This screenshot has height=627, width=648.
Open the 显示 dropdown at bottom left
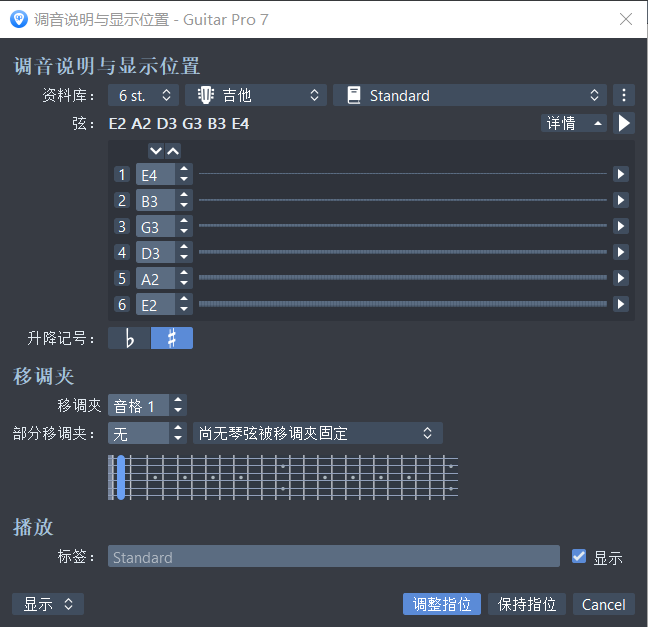(48, 604)
